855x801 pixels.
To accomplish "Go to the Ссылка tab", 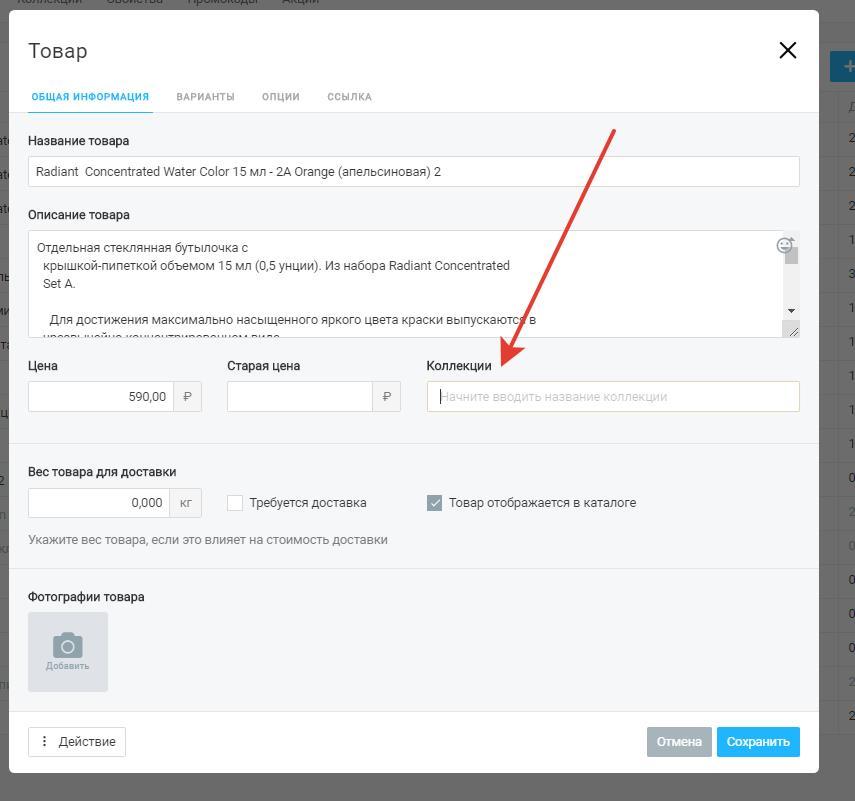I will coord(350,97).
